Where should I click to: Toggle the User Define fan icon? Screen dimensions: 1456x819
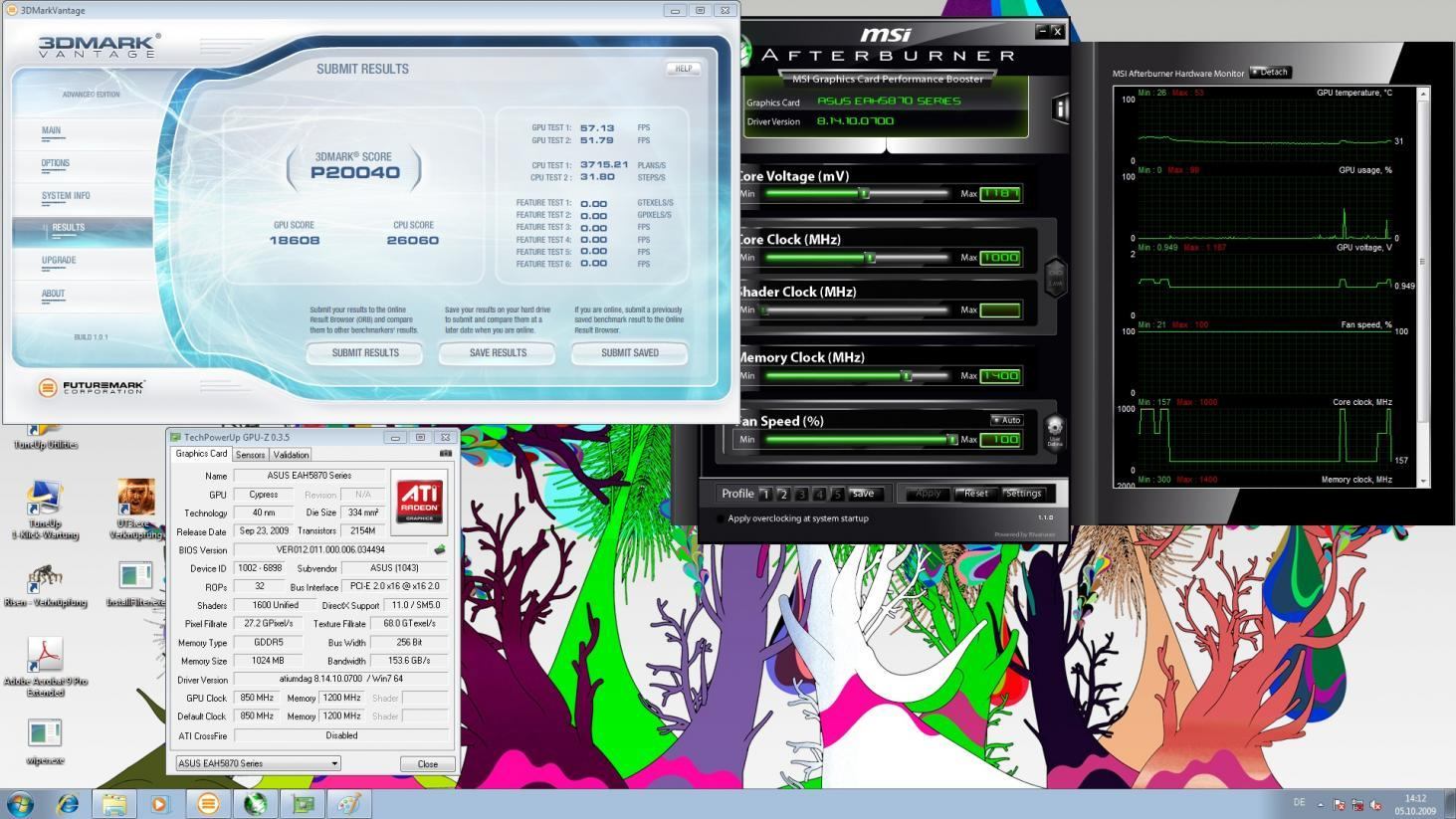coord(1054,432)
